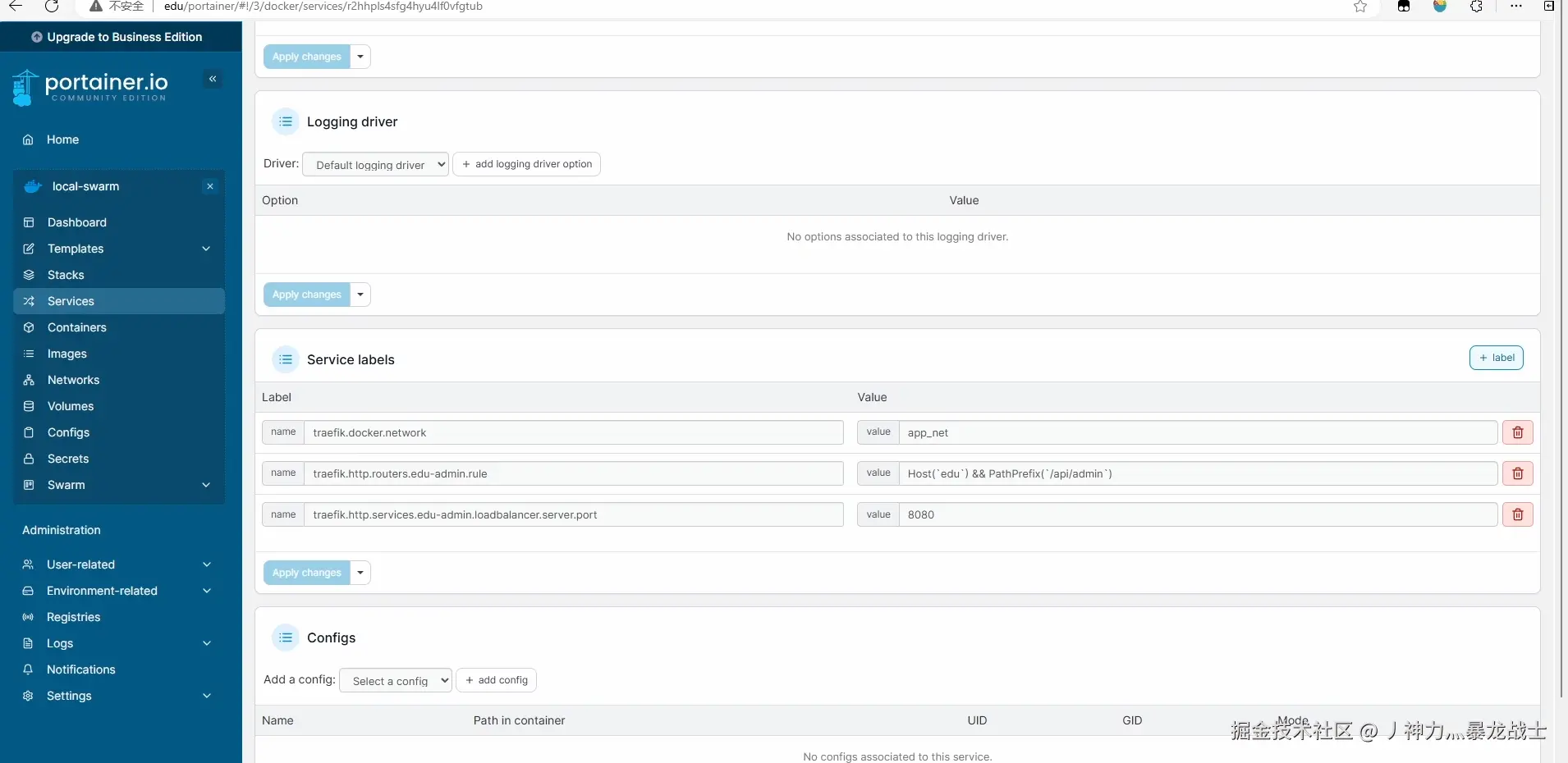Click the bookmark star icon in the address bar
The image size is (1568, 763).
pyautogui.click(x=1360, y=7)
